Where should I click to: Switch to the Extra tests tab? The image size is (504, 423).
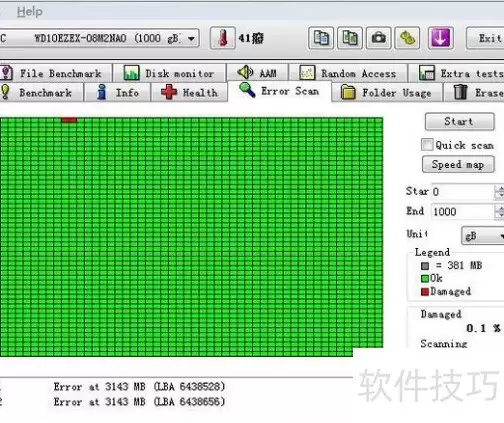tap(456, 73)
